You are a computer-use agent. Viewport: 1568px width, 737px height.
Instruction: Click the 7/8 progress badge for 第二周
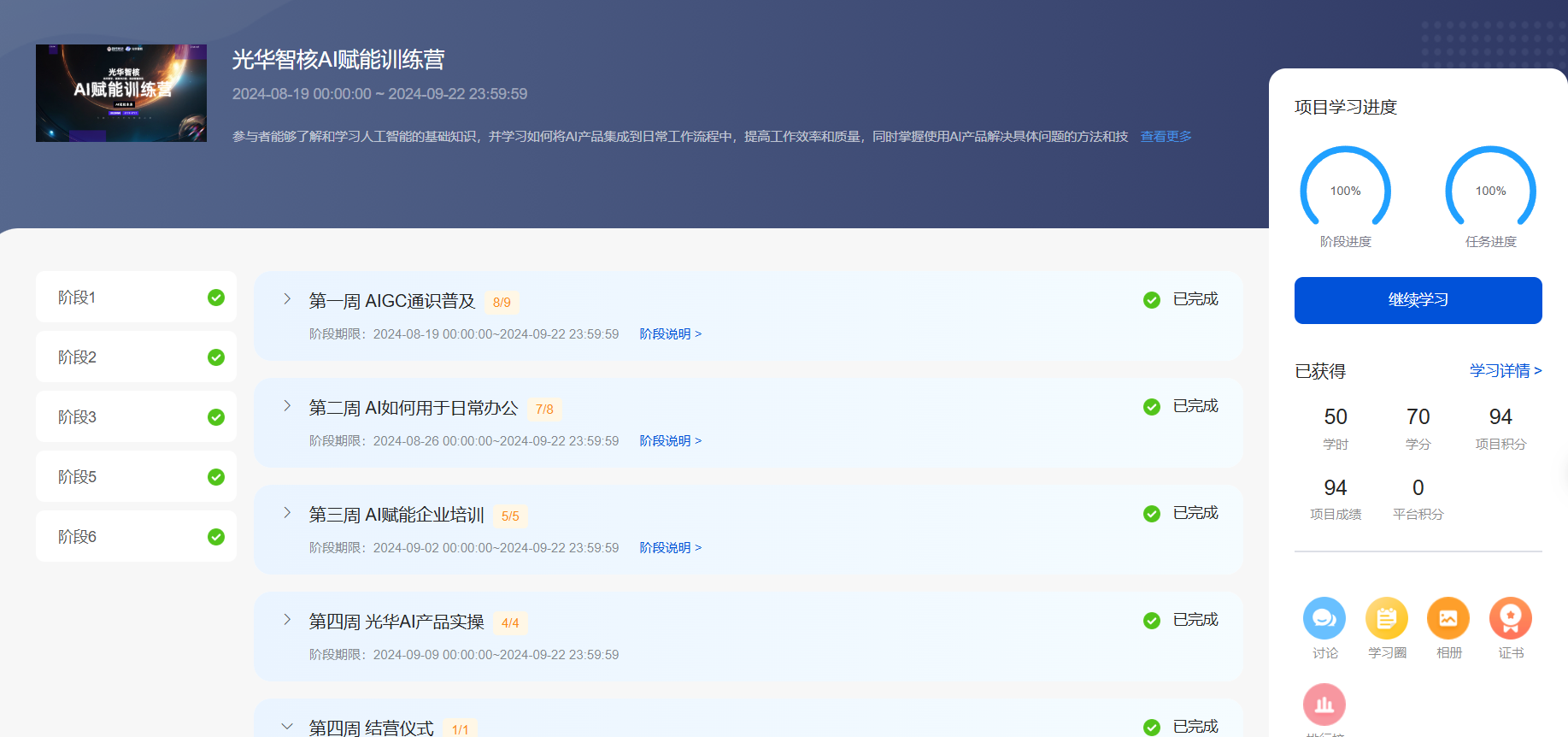point(544,410)
